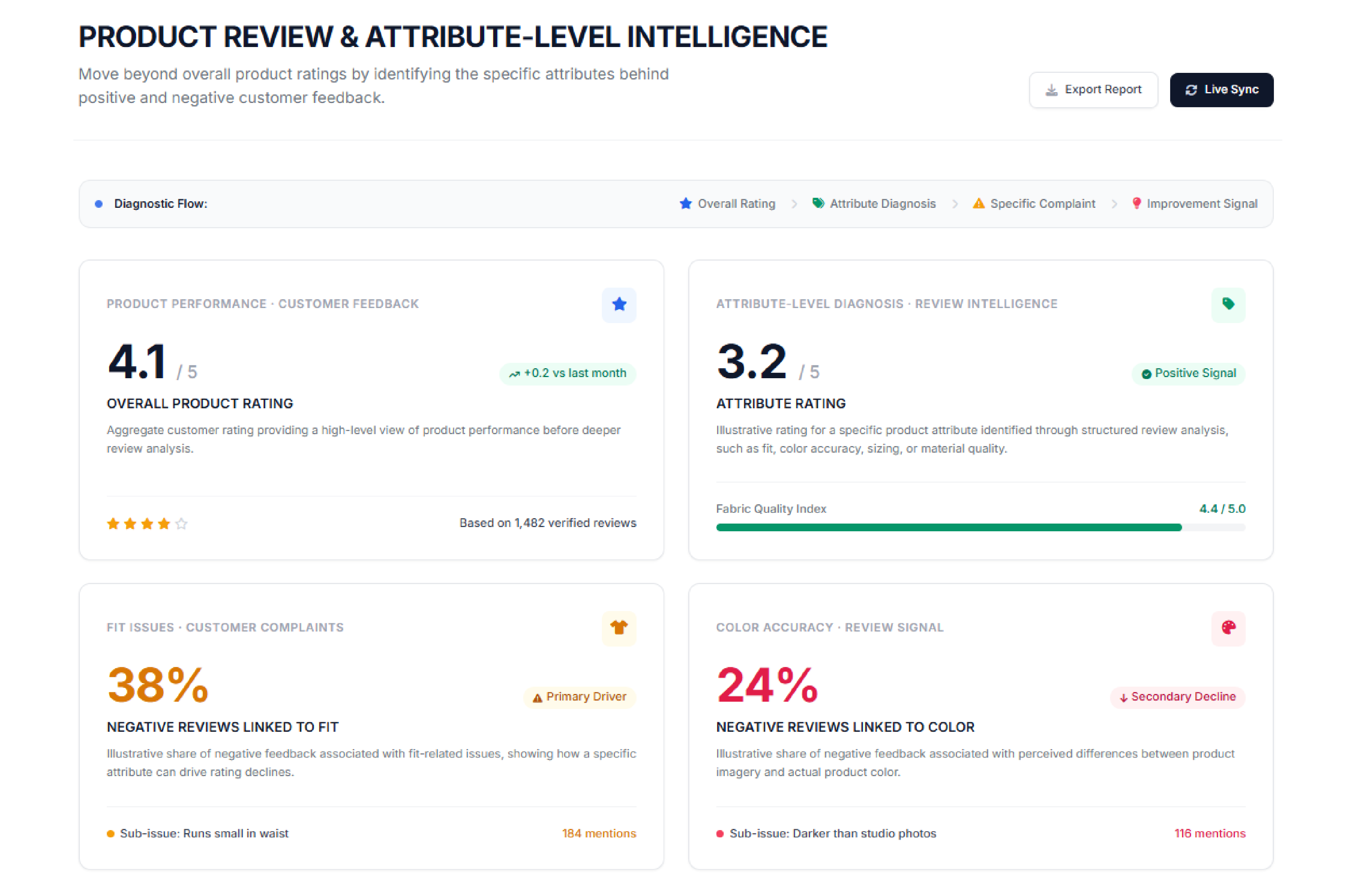
Task: Click the Fabric Quality Index progress bar
Action: [x=980, y=527]
